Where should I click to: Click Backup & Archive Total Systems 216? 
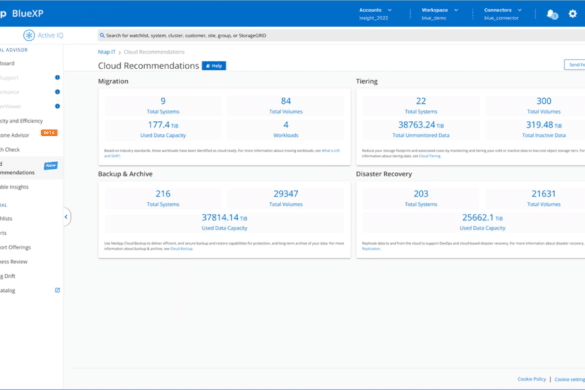tap(163, 194)
